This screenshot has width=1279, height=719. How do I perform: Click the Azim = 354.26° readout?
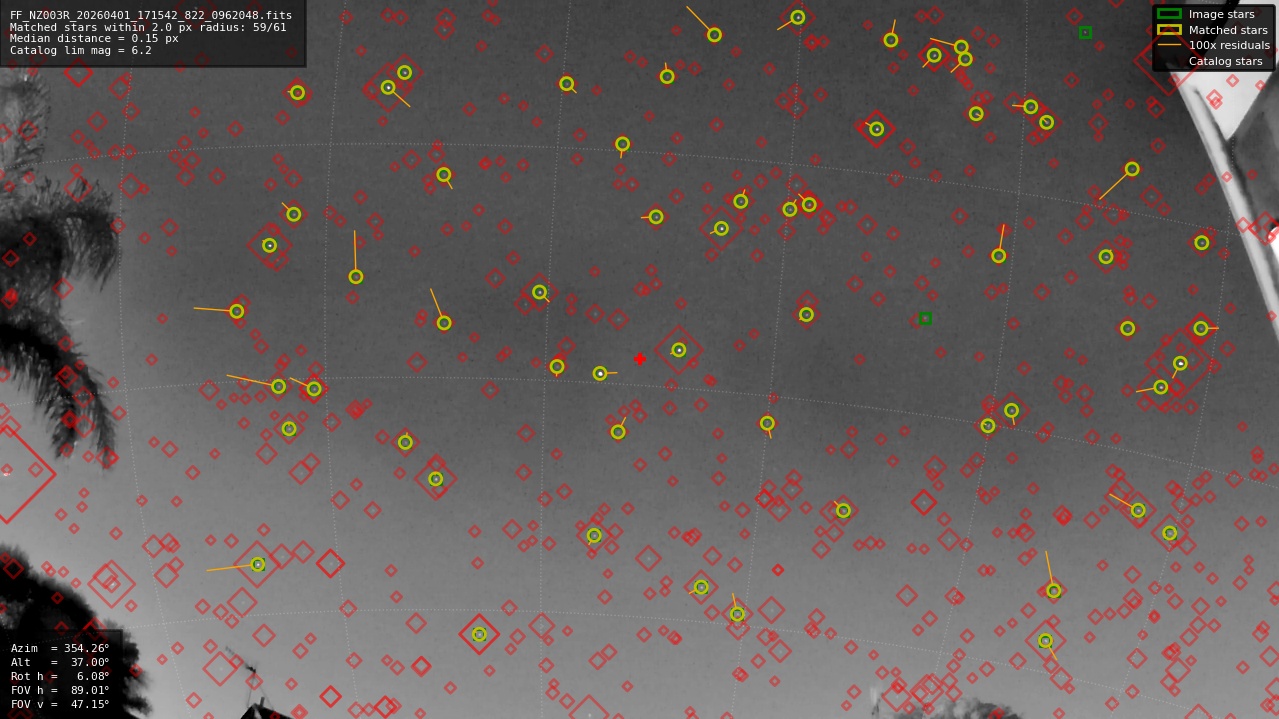(x=60, y=648)
